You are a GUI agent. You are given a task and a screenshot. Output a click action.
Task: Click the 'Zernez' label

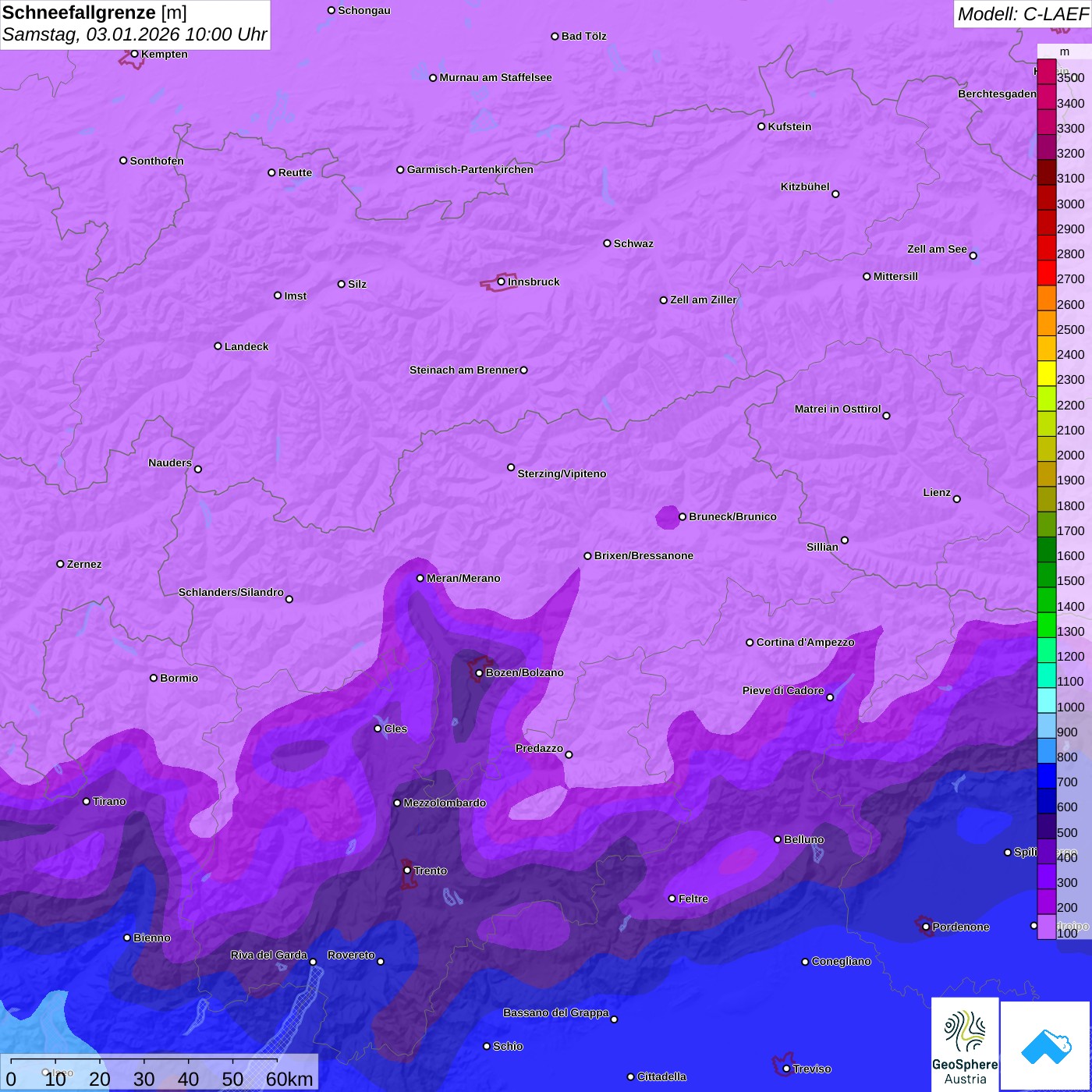click(84, 564)
